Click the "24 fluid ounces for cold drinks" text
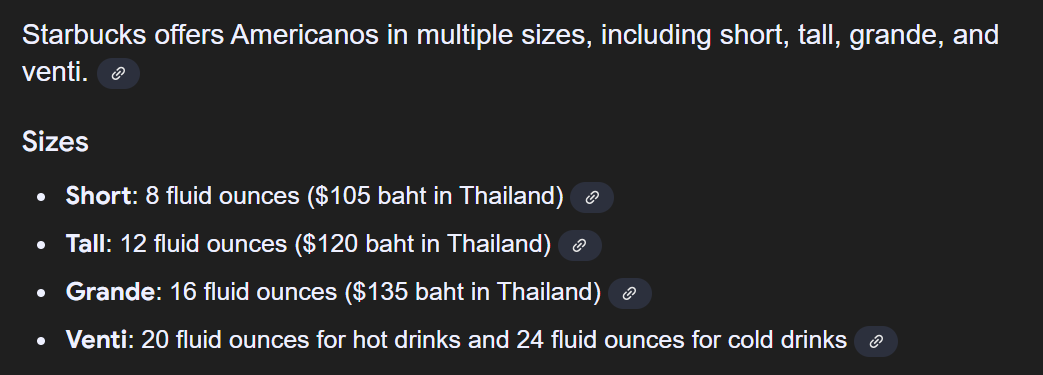1043x375 pixels. pos(682,340)
